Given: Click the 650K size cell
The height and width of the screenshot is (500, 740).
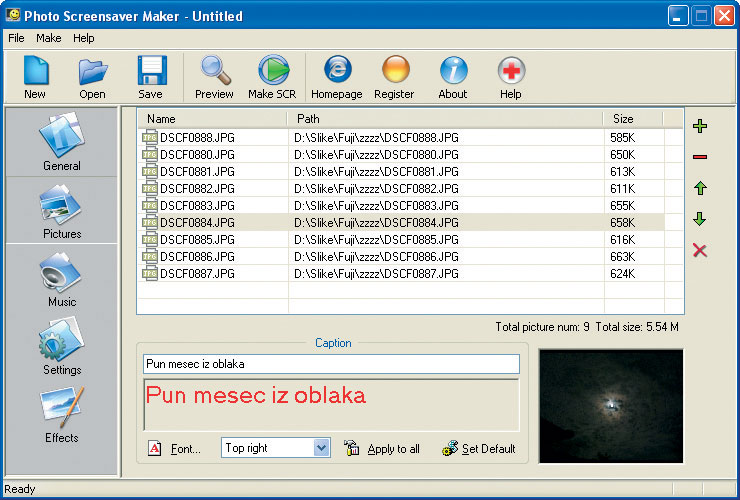Looking at the screenshot, I should click(622, 154).
